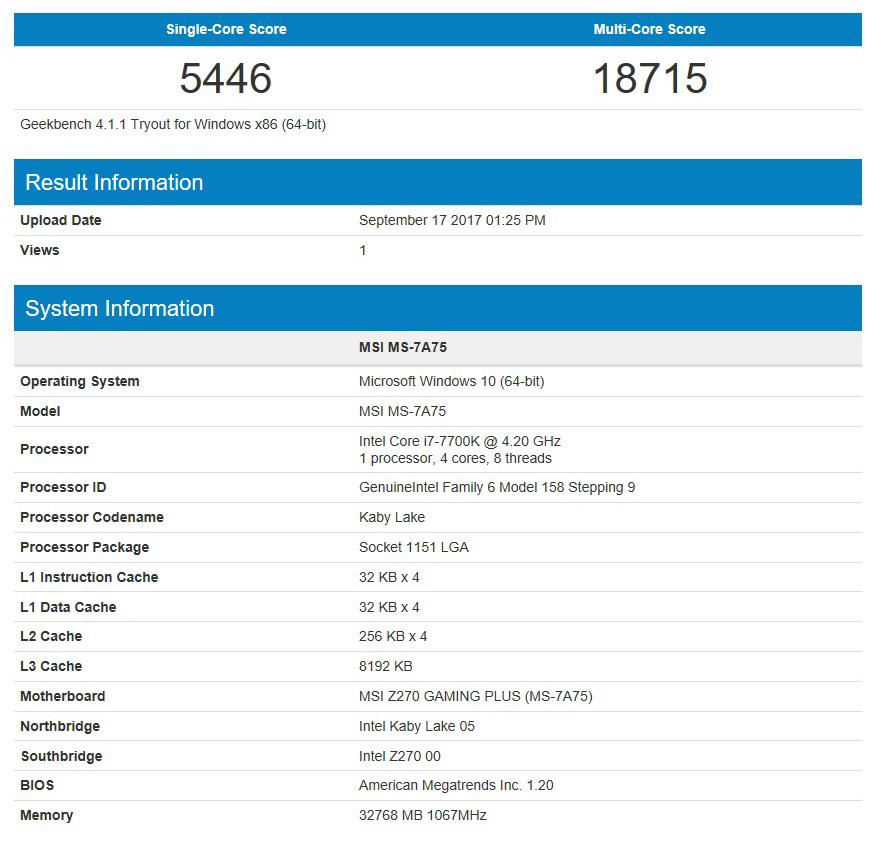Screen dimensions: 875x844
Task: Click the System Information section header
Action: [x=120, y=308]
